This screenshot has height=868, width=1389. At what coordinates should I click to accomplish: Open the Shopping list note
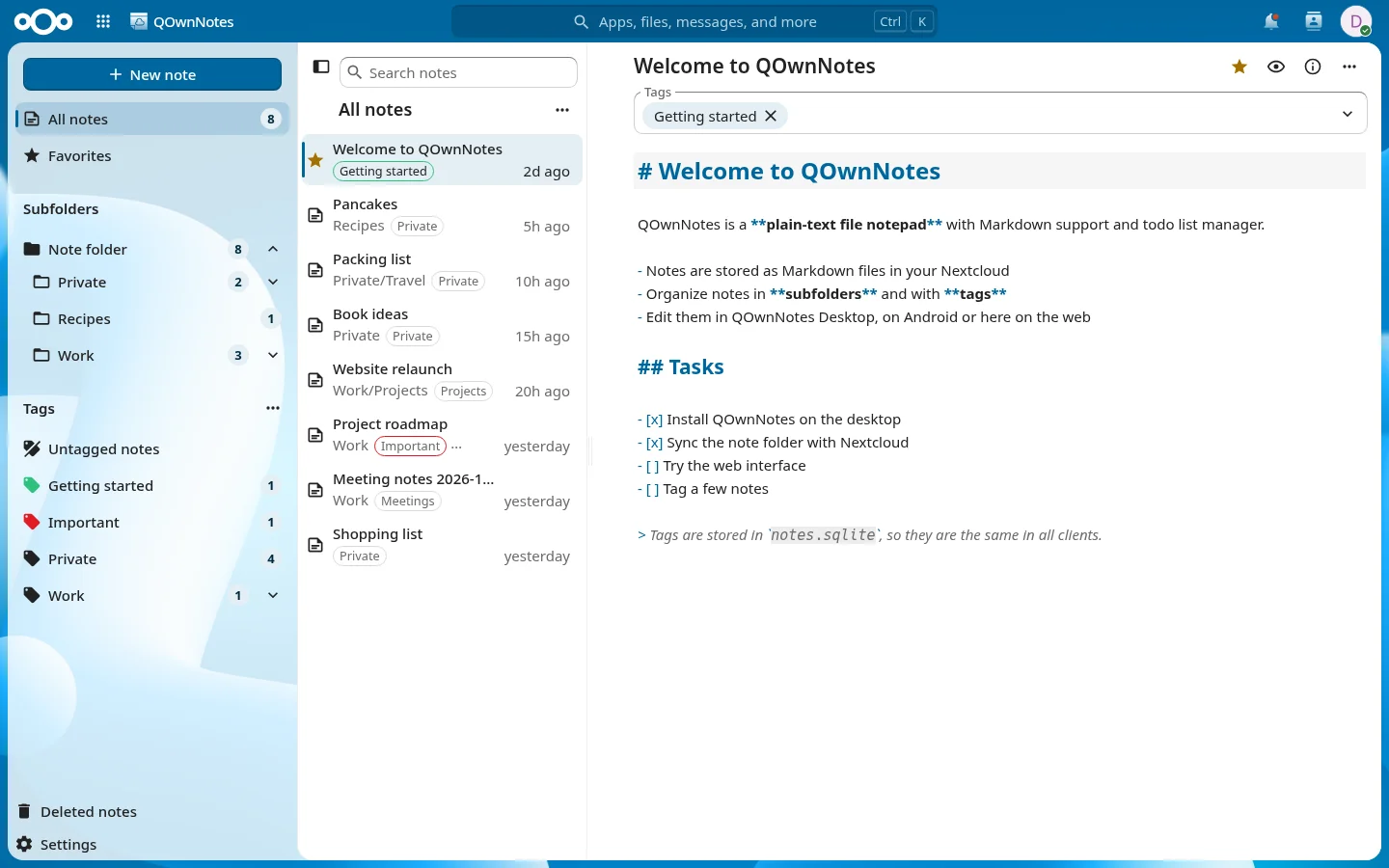(x=443, y=545)
